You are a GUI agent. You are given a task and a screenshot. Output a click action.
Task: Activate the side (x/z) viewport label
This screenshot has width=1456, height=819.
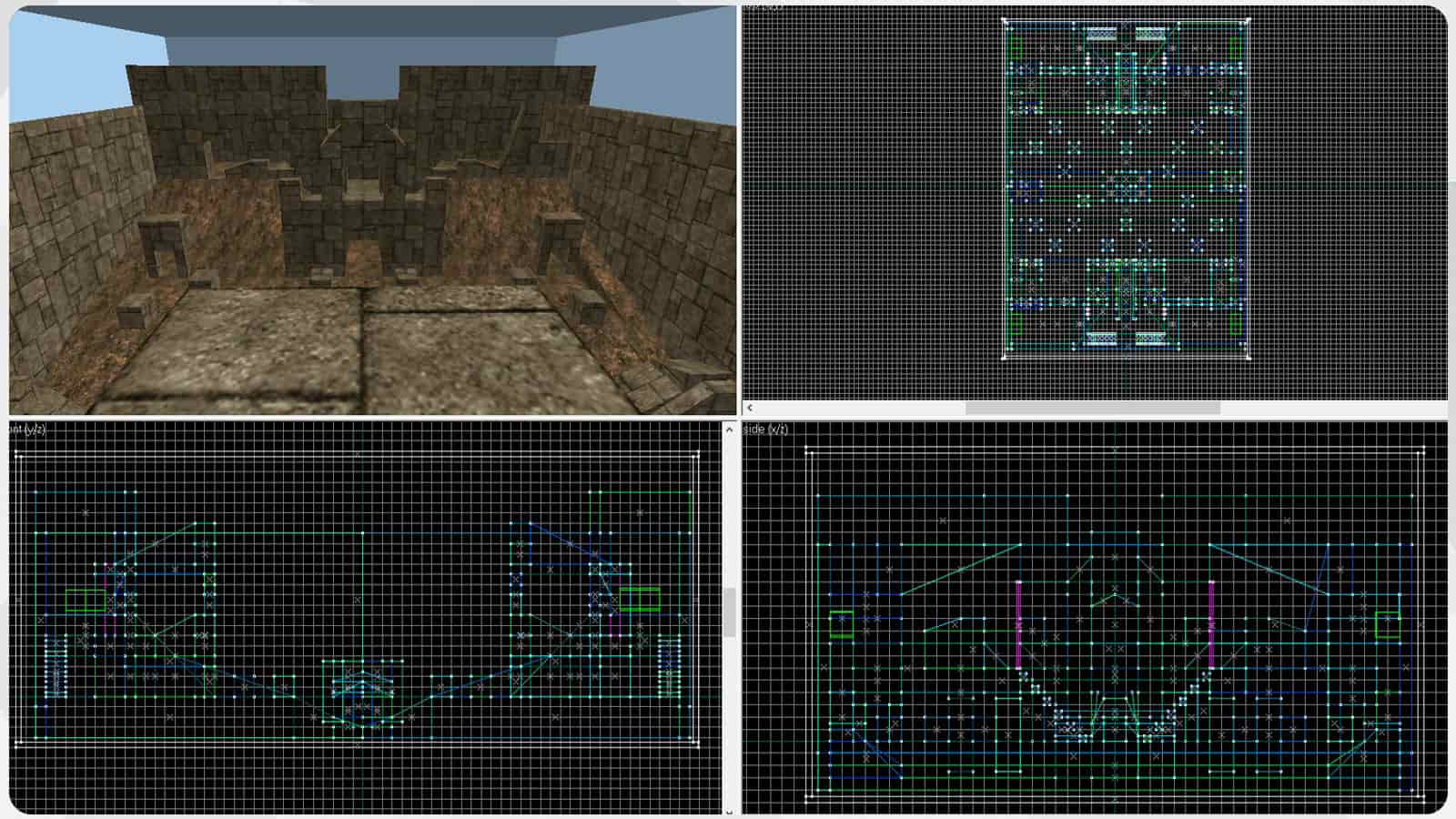click(766, 430)
